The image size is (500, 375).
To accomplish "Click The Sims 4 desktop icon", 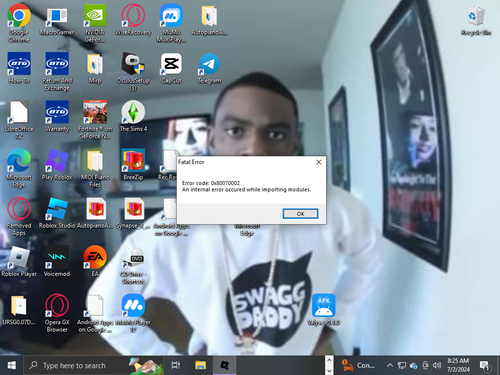I will coord(133,116).
